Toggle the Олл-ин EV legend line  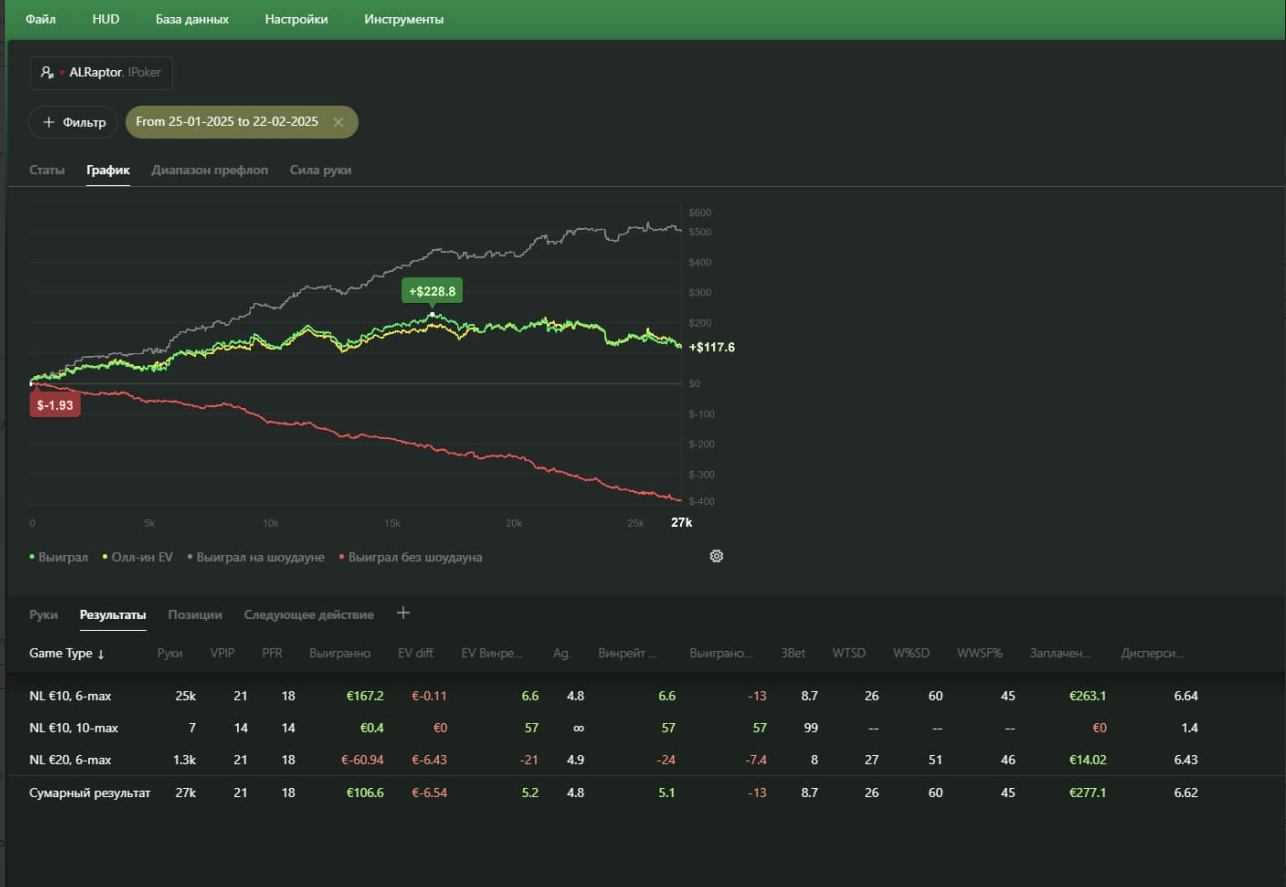139,557
